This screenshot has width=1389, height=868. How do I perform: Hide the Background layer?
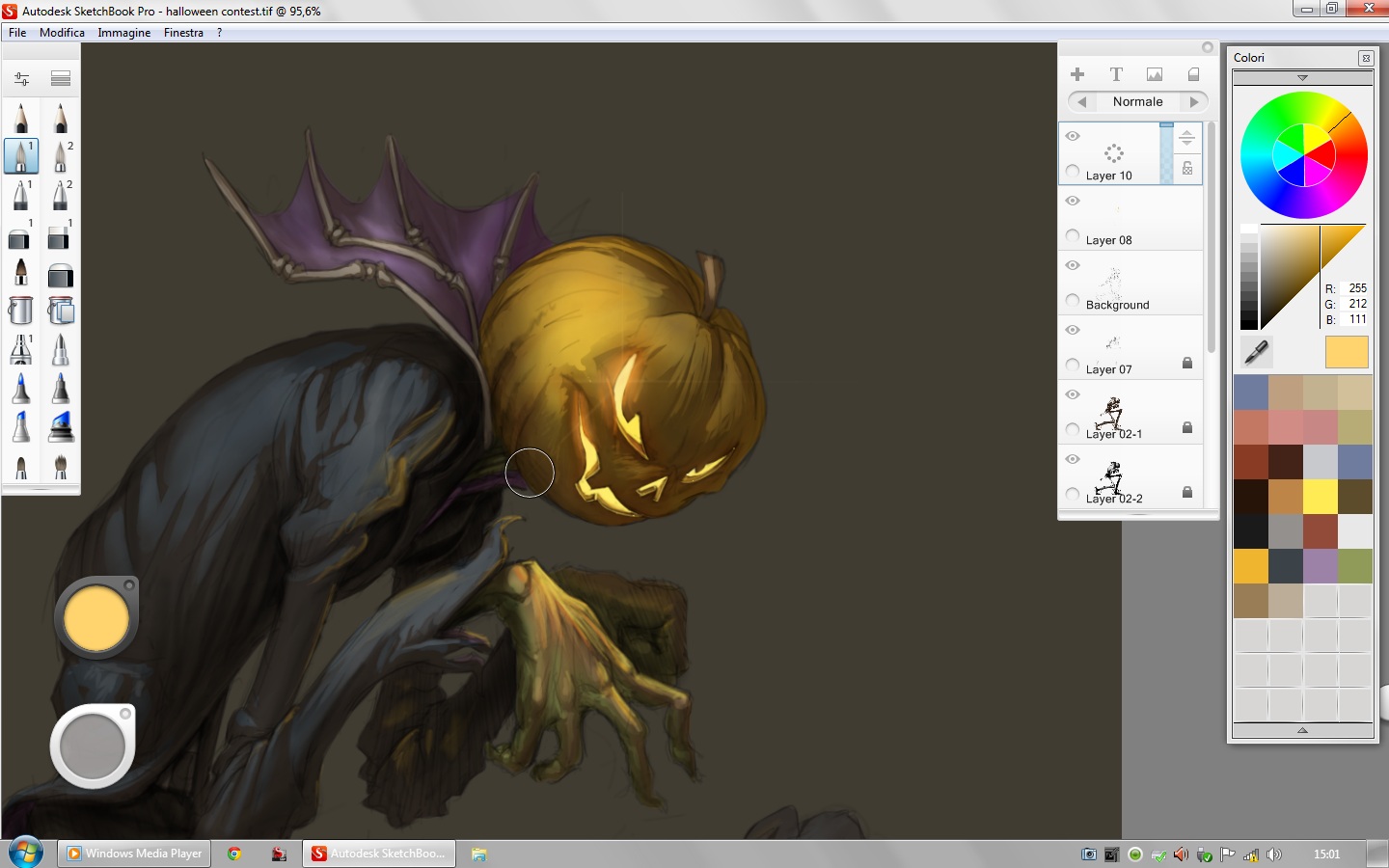tap(1073, 265)
